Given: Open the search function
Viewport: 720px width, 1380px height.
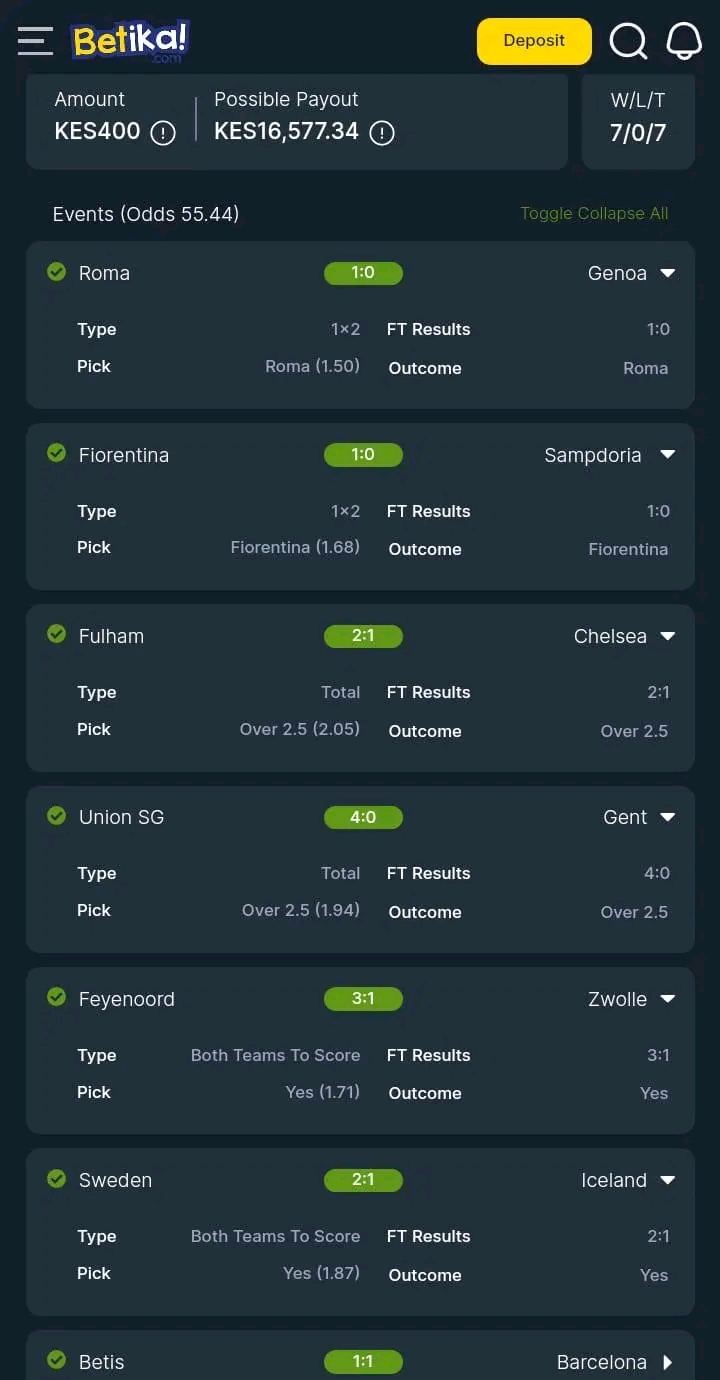Looking at the screenshot, I should [x=628, y=41].
